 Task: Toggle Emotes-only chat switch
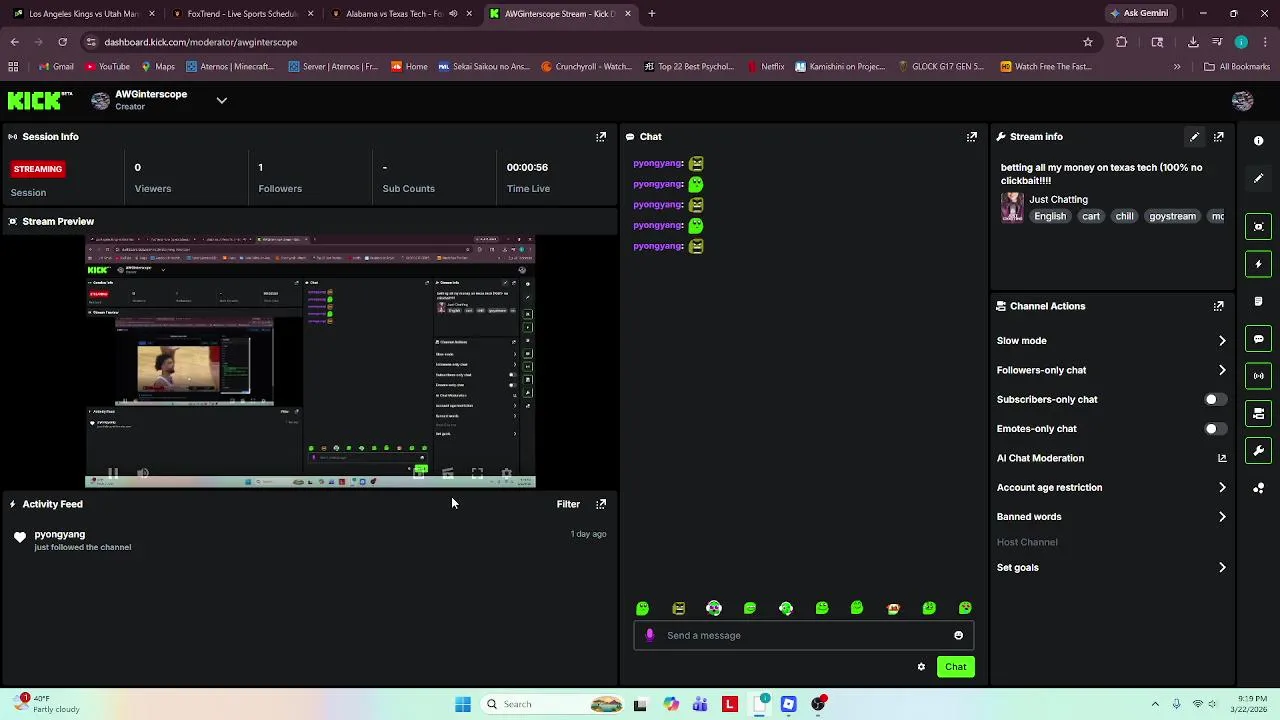1214,429
